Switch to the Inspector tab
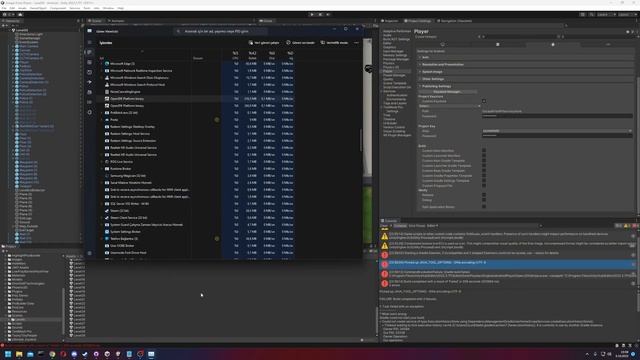This screenshot has width=640, height=360. click(390, 21)
